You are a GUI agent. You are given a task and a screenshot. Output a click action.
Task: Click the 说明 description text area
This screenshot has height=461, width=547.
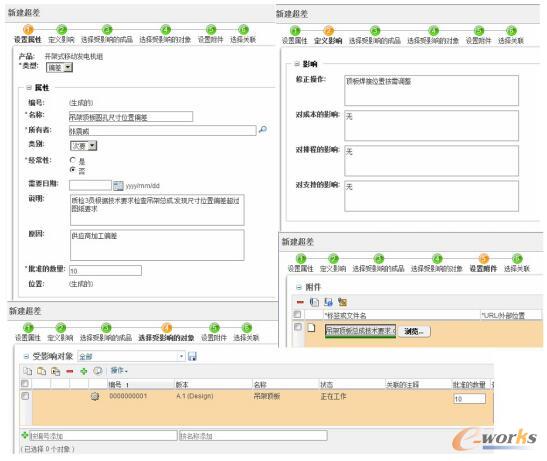point(157,210)
